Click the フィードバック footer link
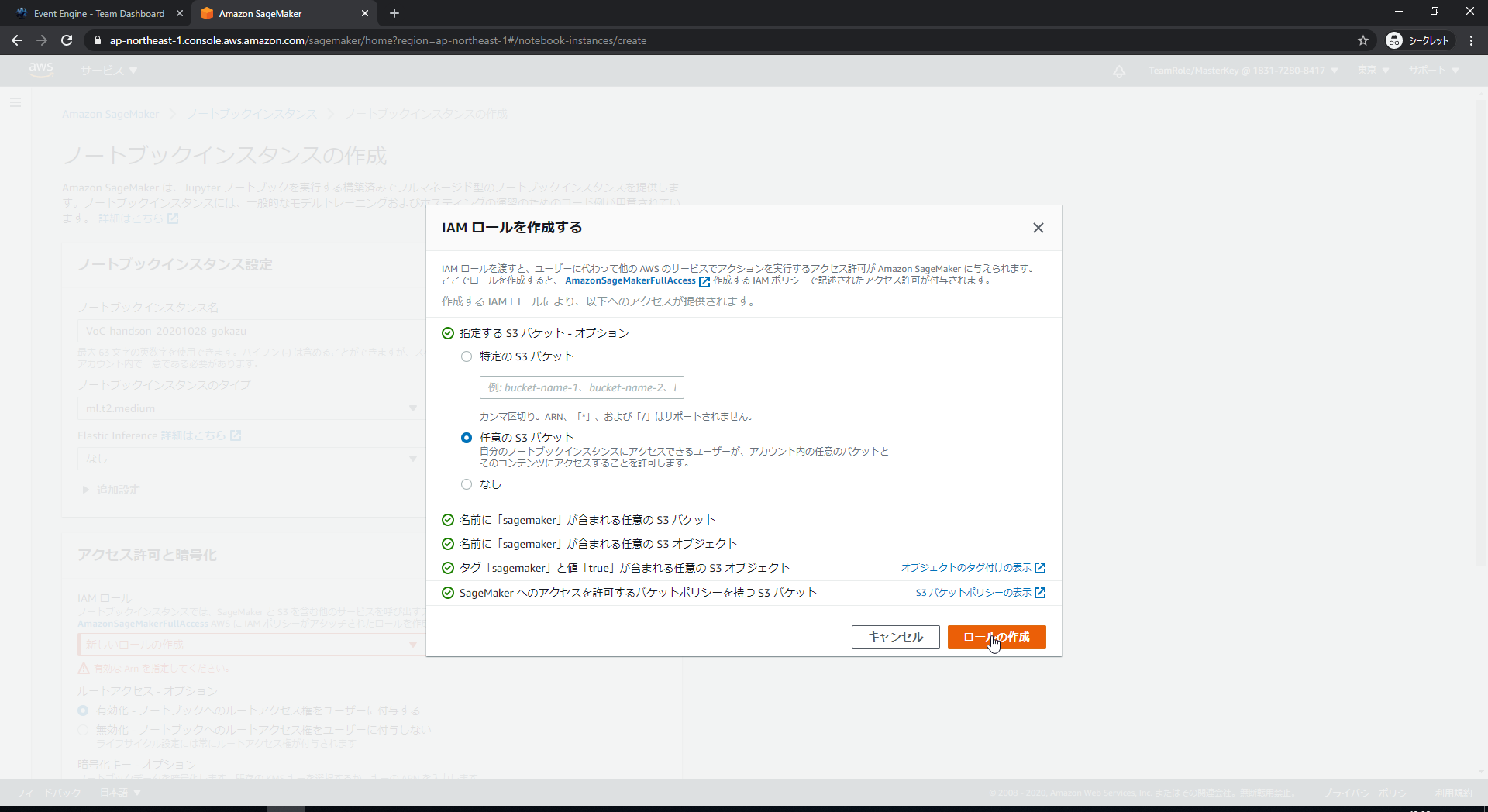This screenshot has height=812, width=1488. point(48,793)
